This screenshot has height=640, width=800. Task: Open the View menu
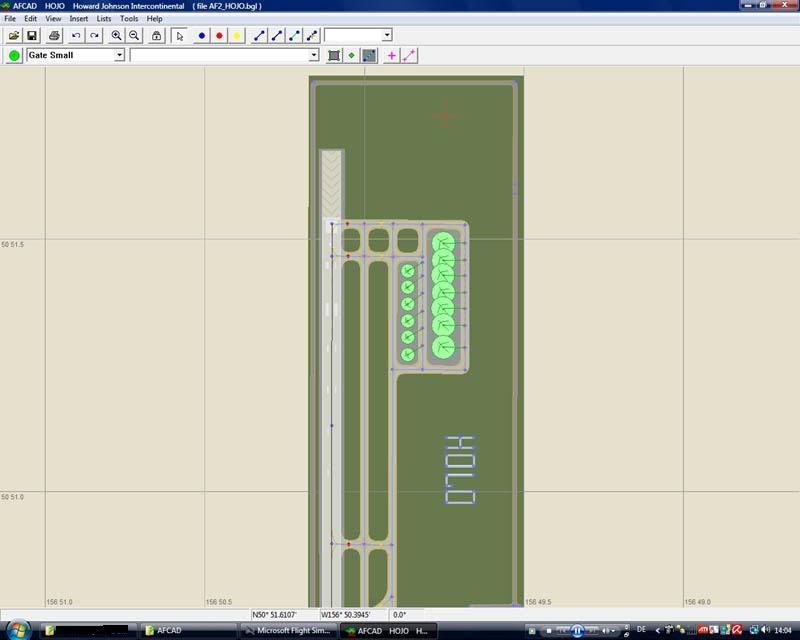[53, 19]
